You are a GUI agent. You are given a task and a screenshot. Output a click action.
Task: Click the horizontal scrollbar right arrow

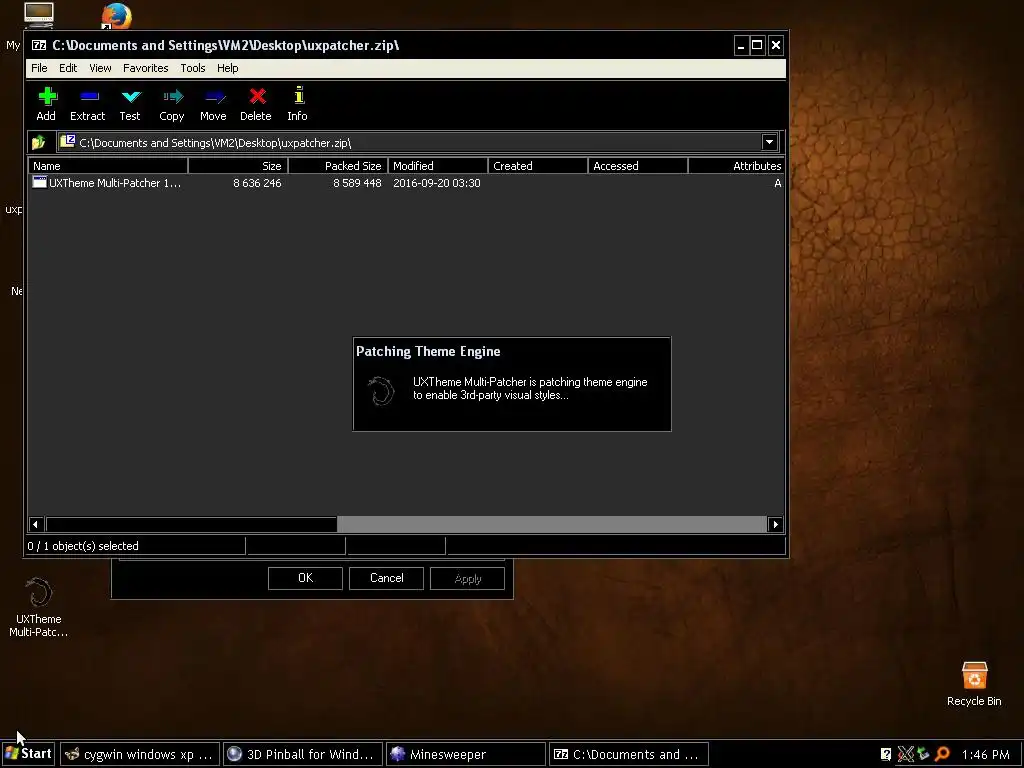pyautogui.click(x=775, y=524)
